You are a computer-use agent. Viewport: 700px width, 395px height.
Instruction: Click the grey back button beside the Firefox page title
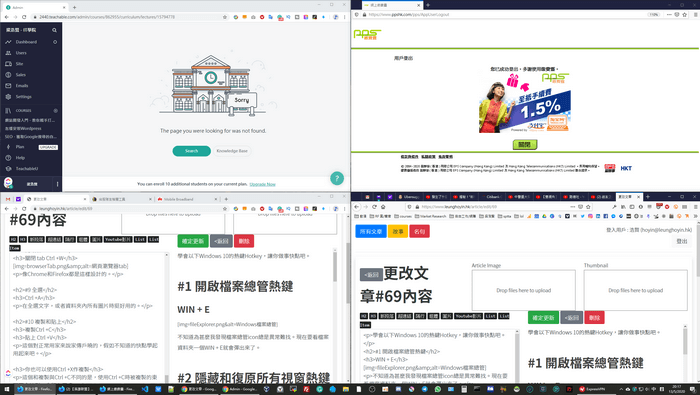coord(371,274)
